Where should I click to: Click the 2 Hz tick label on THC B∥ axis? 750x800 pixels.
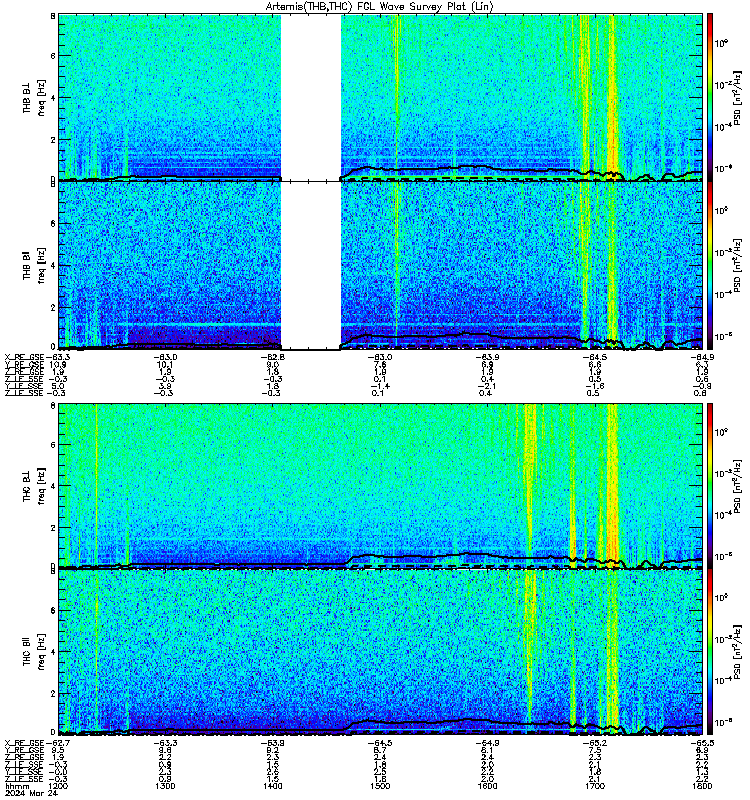pos(53,693)
